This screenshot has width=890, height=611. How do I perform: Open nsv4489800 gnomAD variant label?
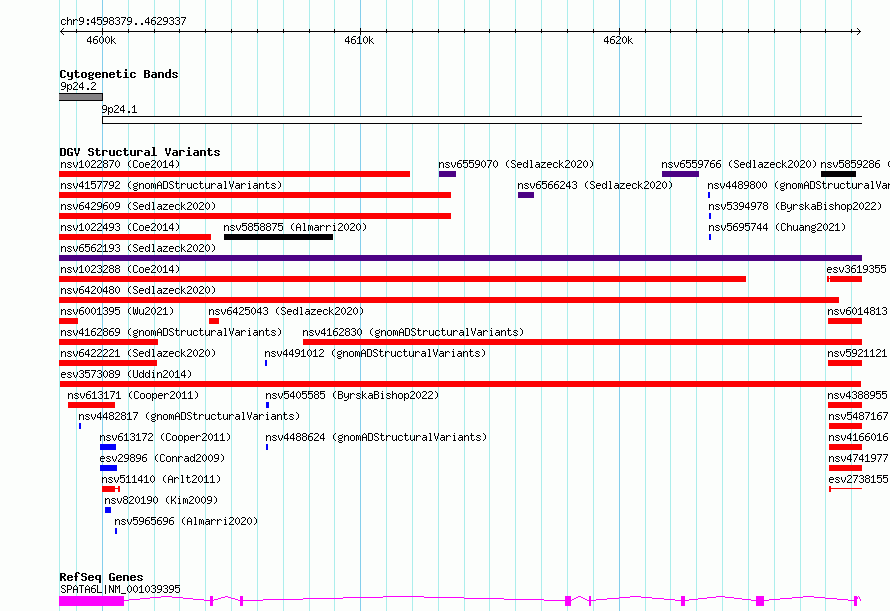[x=798, y=185]
